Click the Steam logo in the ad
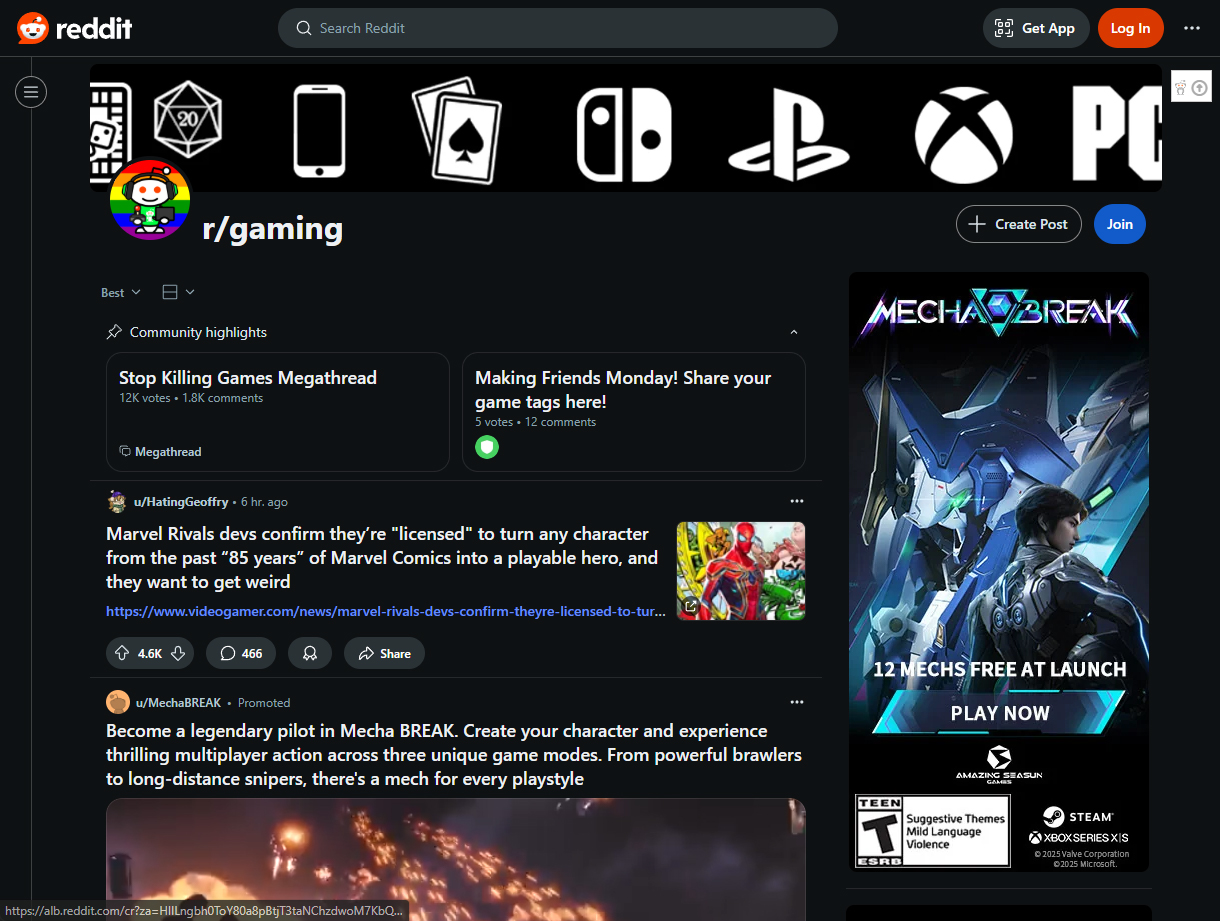Viewport: 1220px width, 921px height. coord(1078,817)
